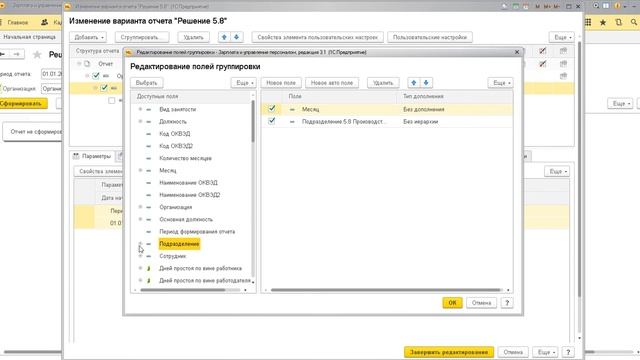This screenshot has height=360, width=640.
Task: Open Добавить dropdown in variant window
Action: click(x=88, y=37)
